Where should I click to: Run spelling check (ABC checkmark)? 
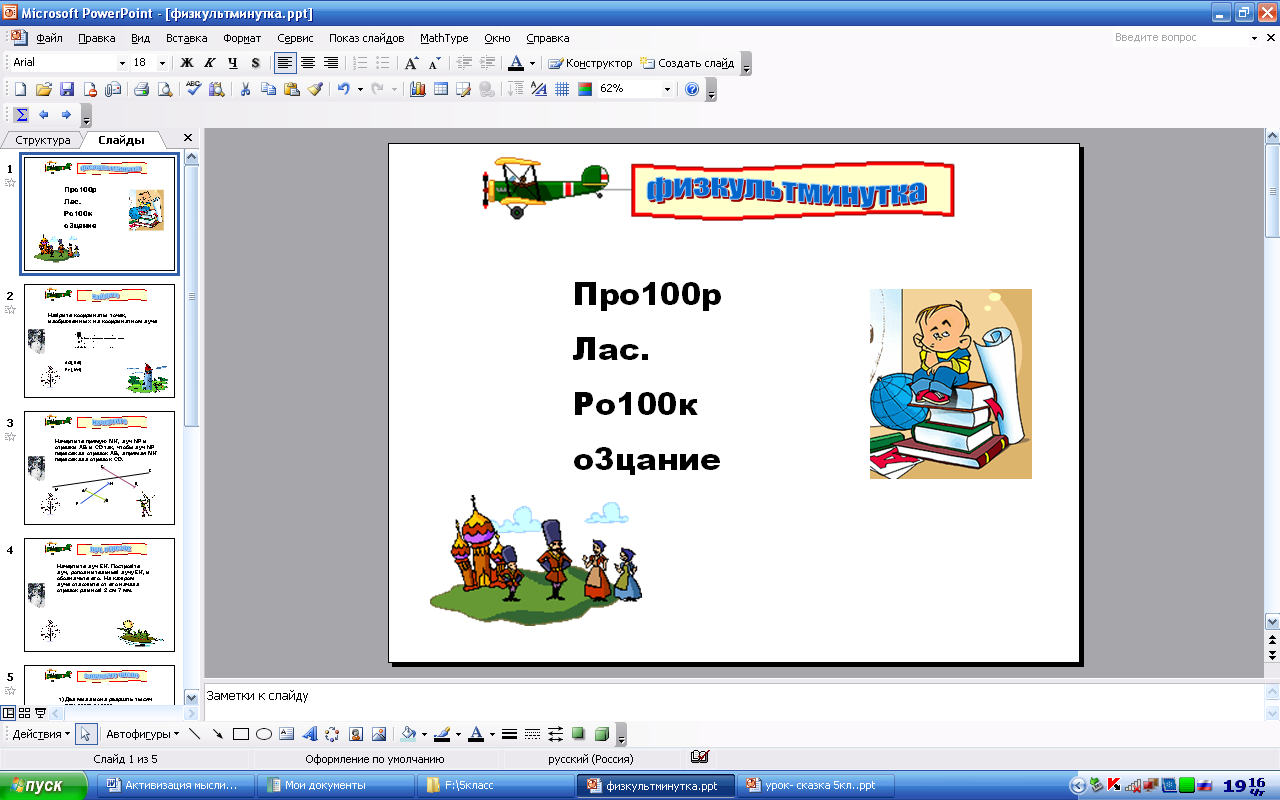(194, 89)
